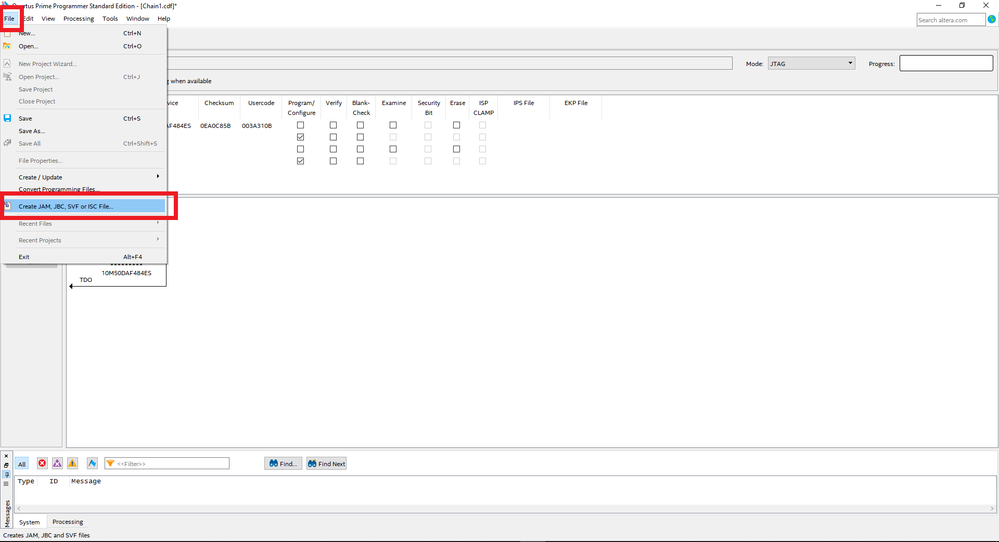Filter messages to show errors only
Viewport: 999px width, 542px height.
click(42, 464)
